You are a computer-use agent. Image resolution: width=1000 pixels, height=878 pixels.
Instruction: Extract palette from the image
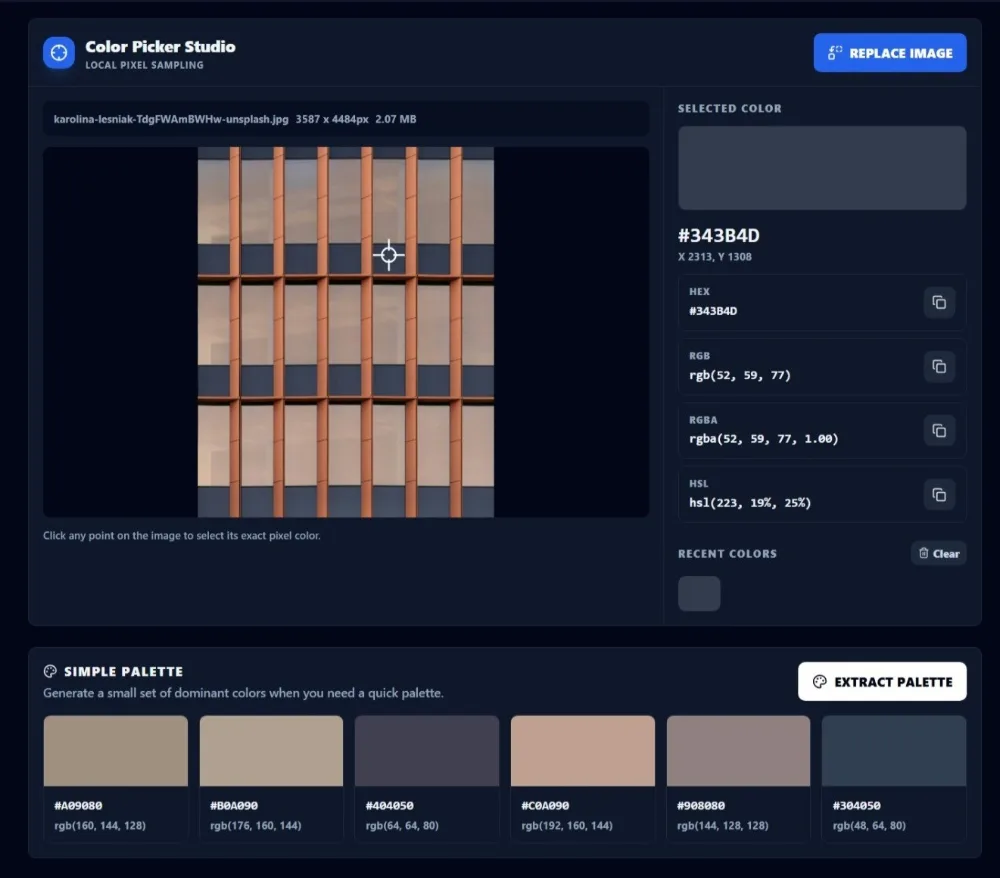[x=882, y=682]
